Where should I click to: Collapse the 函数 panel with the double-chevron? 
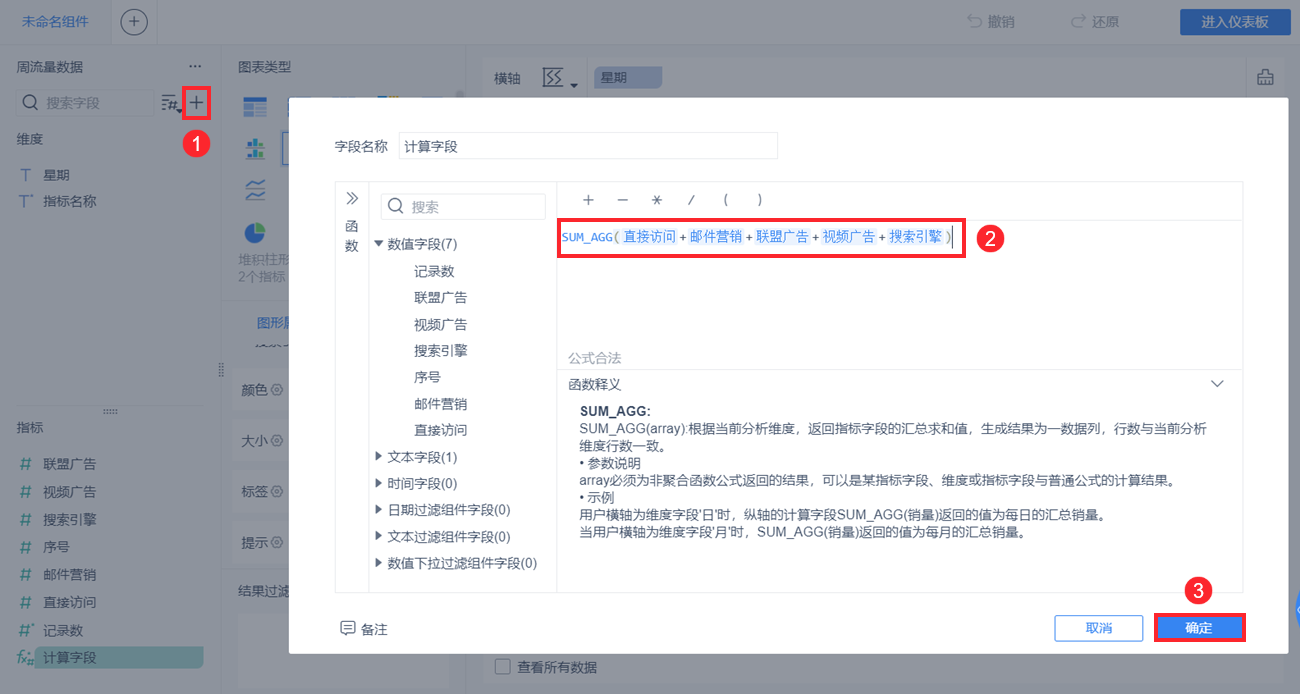(352, 198)
